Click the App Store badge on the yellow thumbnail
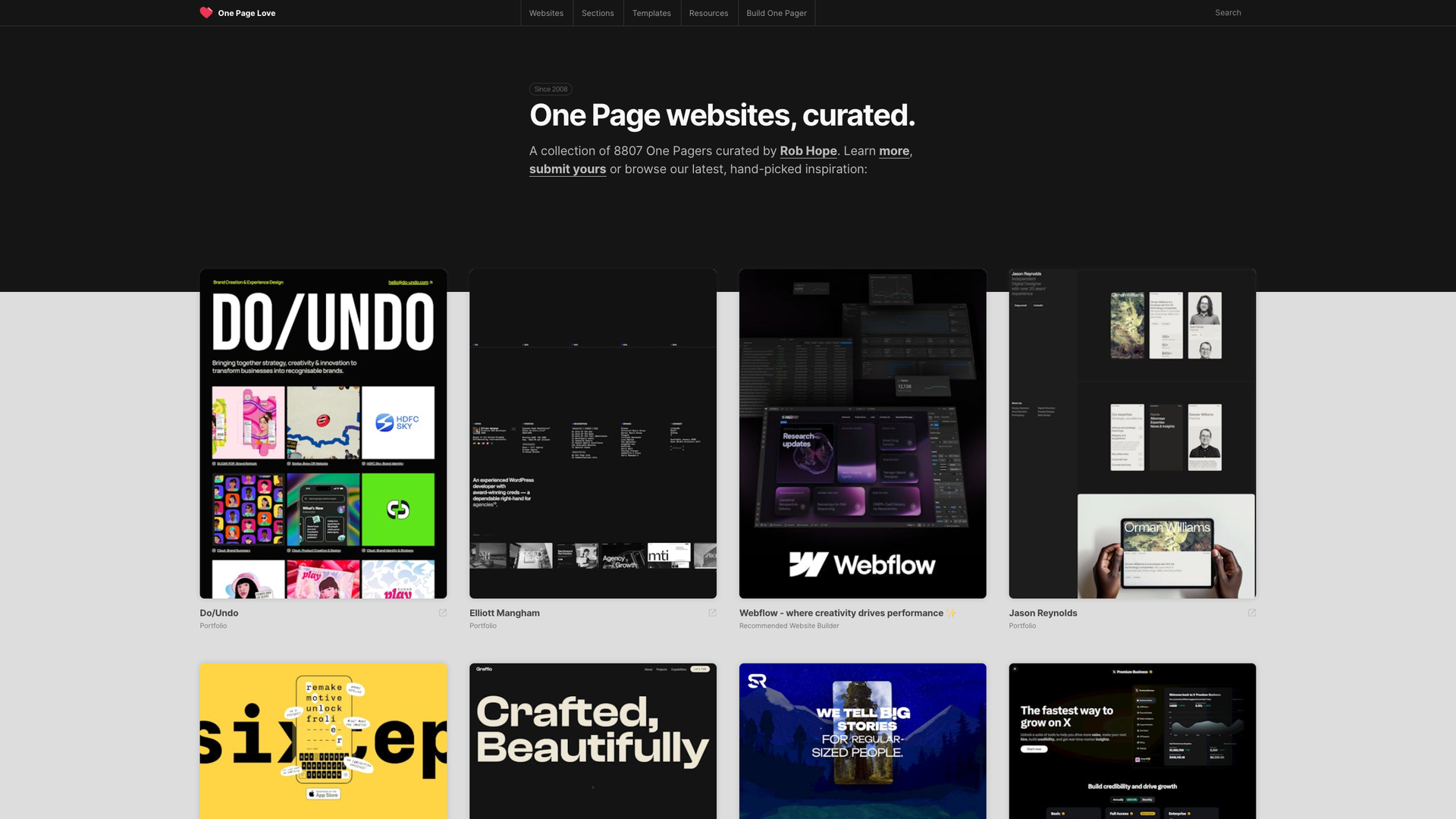 tap(323, 793)
